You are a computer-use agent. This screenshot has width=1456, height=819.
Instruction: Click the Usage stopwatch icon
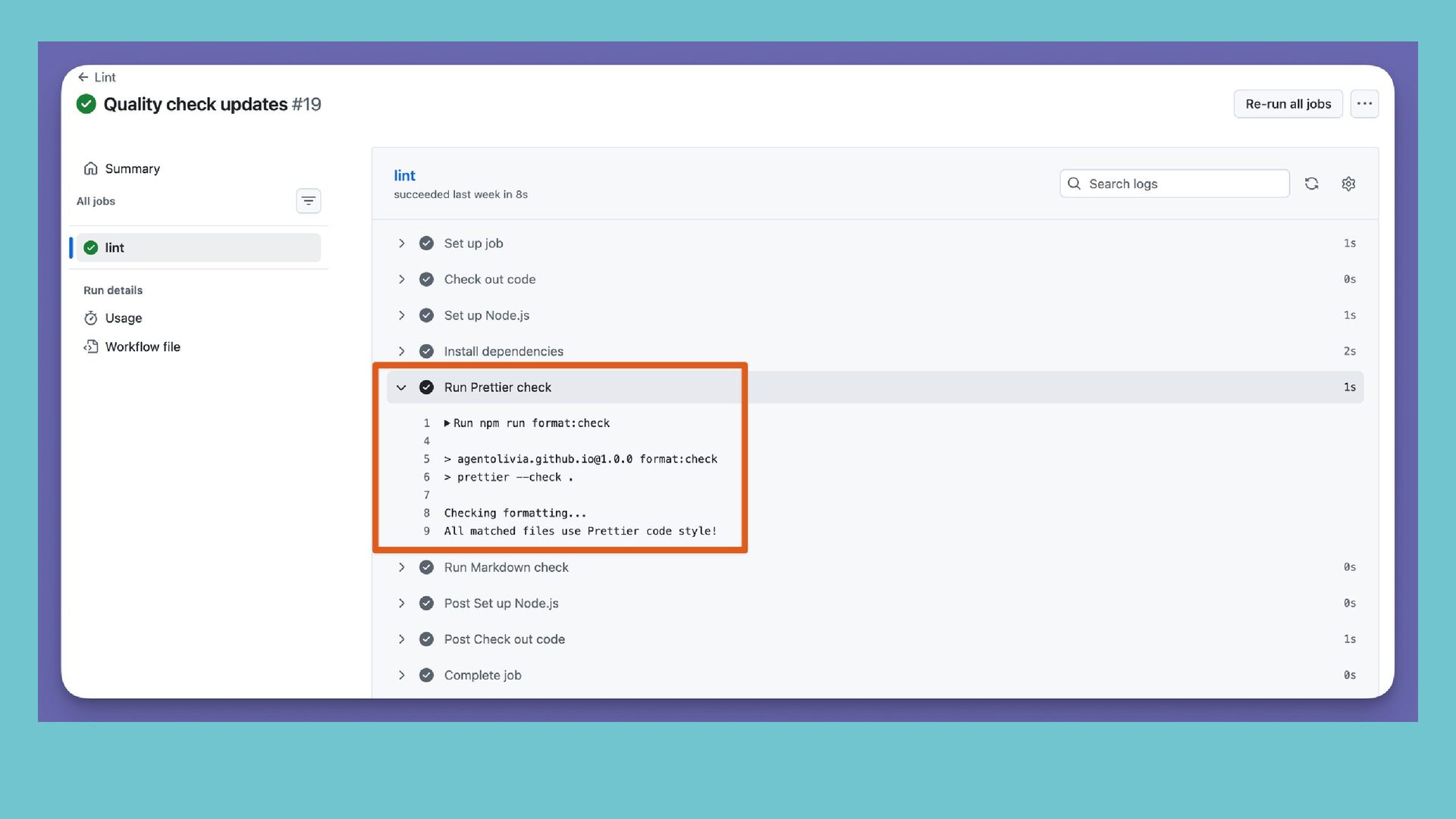tap(91, 318)
